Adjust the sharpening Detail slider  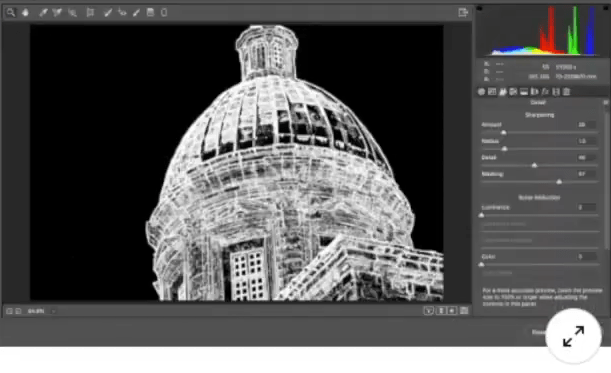coord(535,165)
